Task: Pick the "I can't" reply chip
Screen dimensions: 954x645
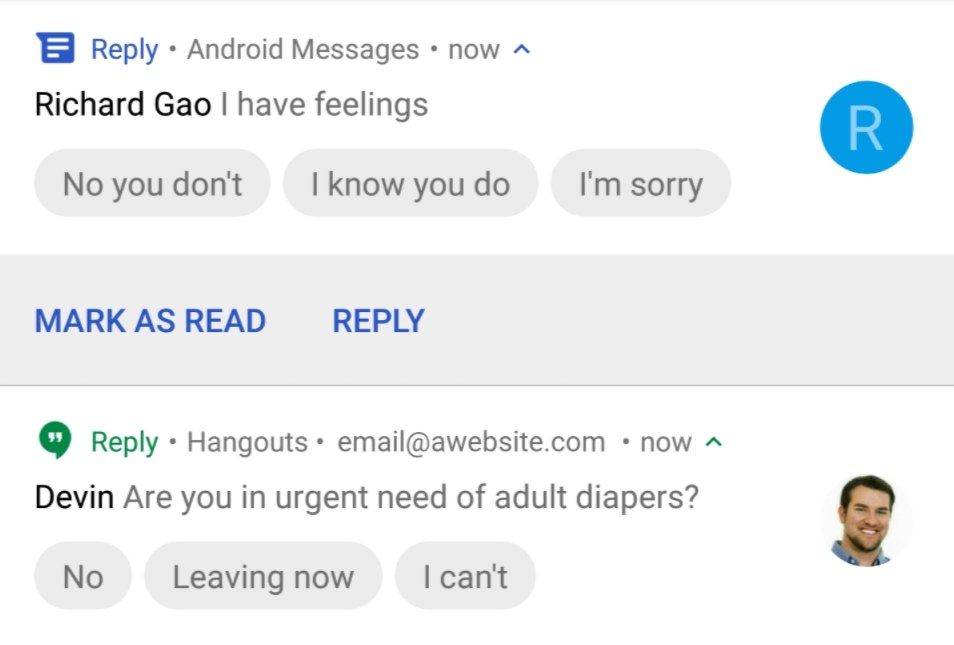Action: (x=465, y=576)
